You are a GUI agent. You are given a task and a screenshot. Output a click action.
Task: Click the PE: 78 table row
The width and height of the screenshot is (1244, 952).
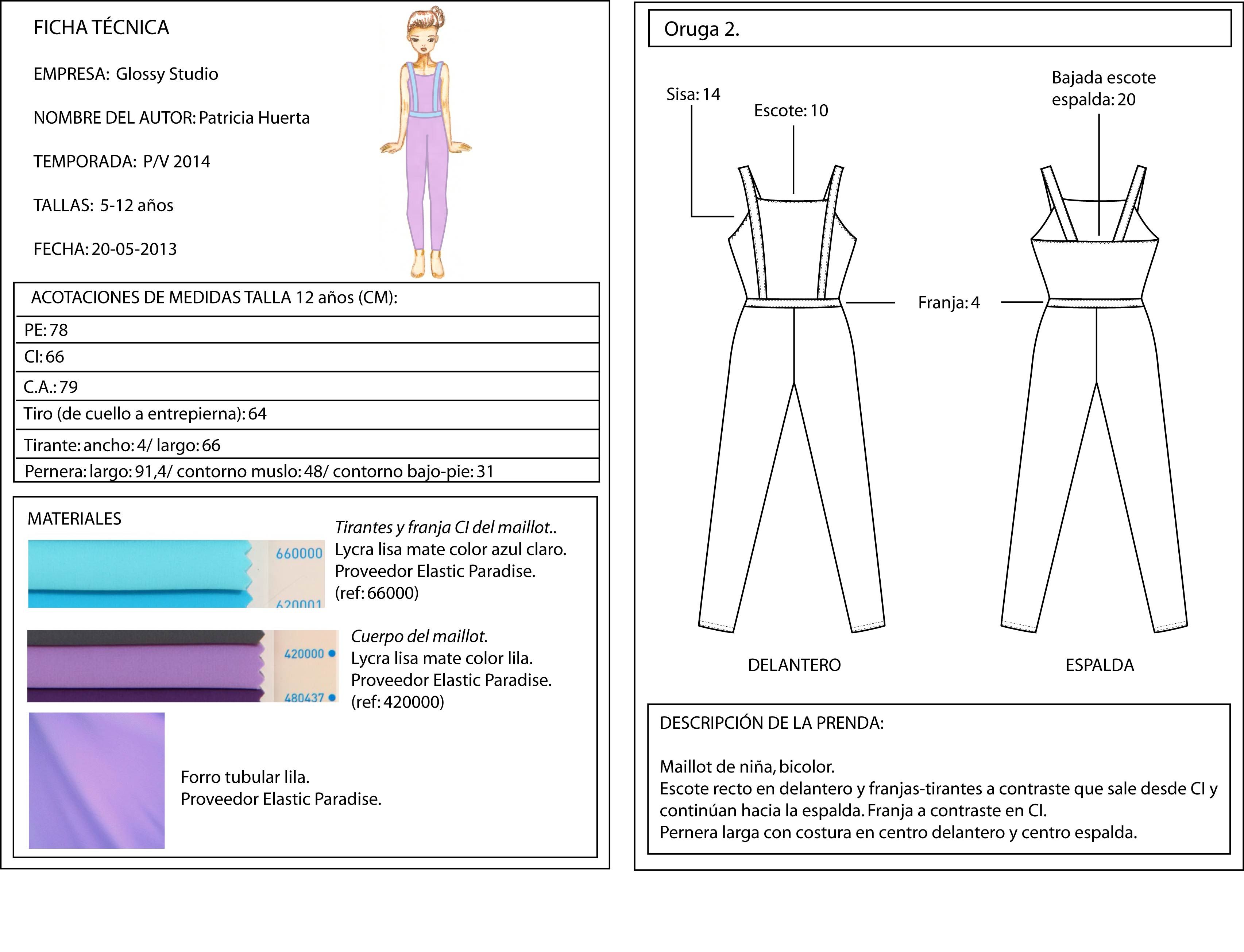[x=306, y=330]
